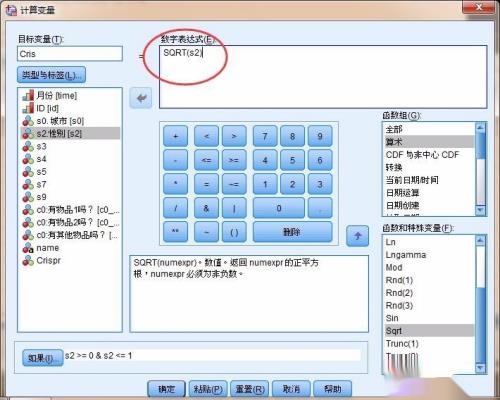Click the greater-than-or-equal key

tap(234, 160)
